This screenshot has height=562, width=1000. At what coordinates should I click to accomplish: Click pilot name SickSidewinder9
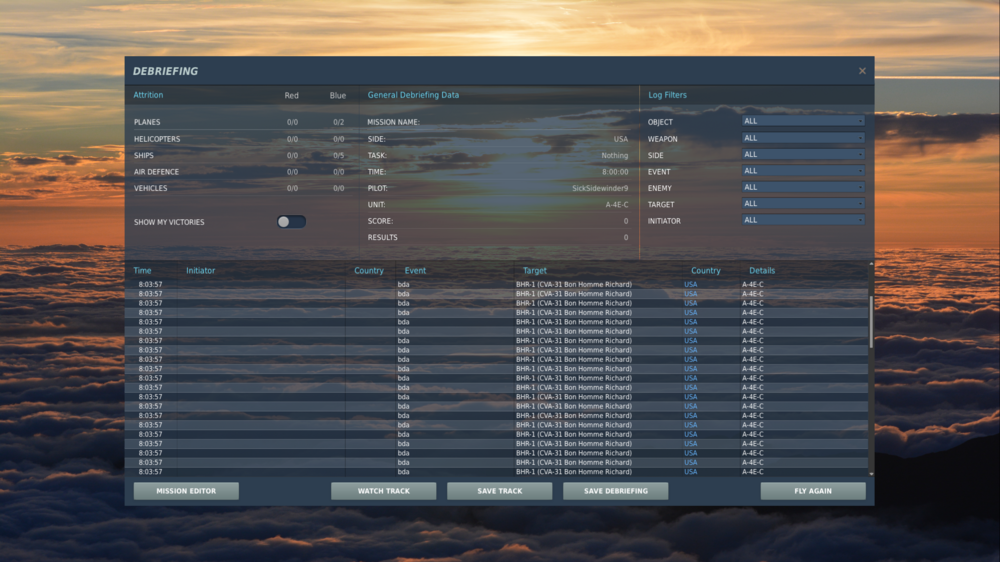click(x=600, y=188)
